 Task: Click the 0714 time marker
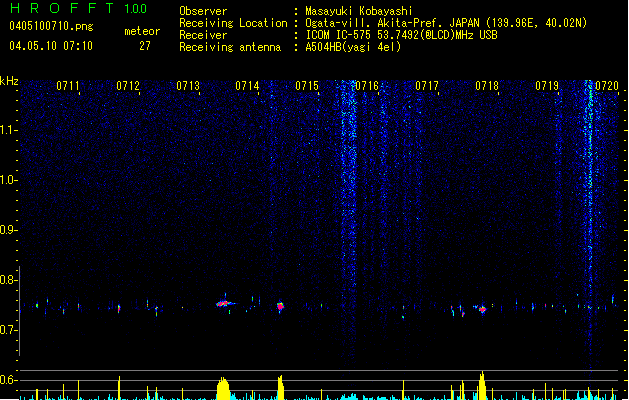point(247,86)
